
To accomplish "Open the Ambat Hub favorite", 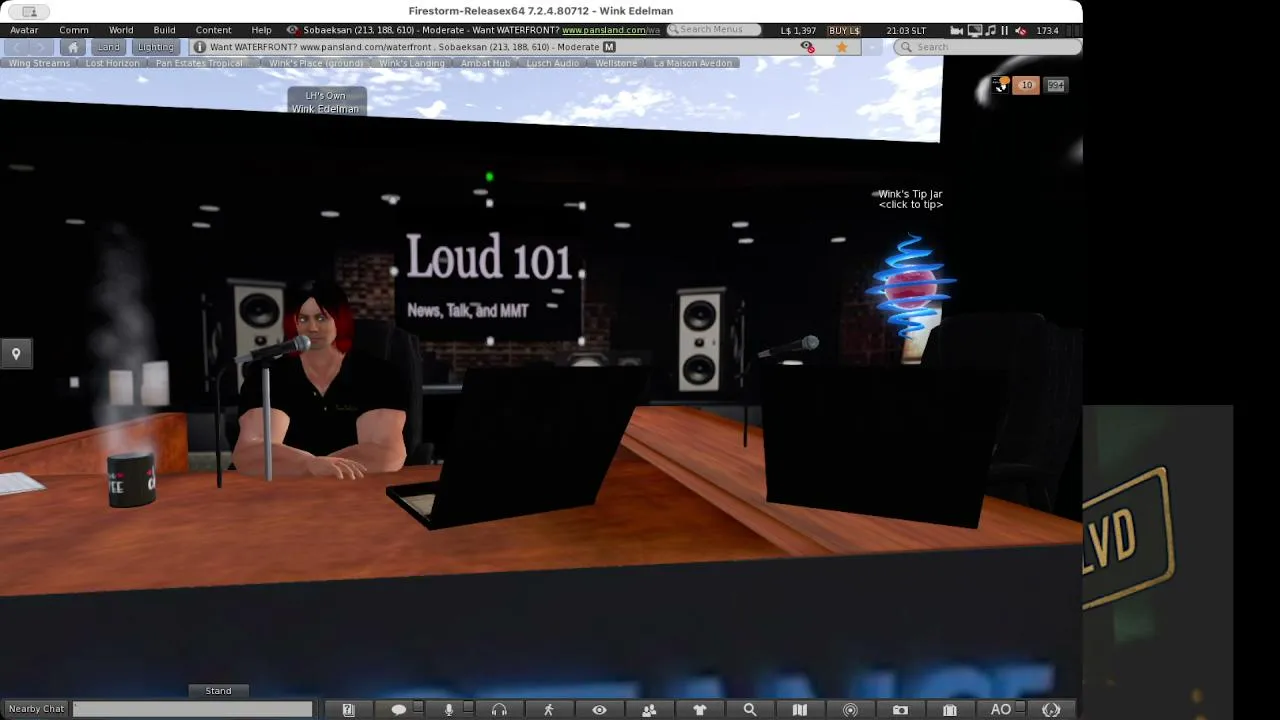I will click(485, 63).
